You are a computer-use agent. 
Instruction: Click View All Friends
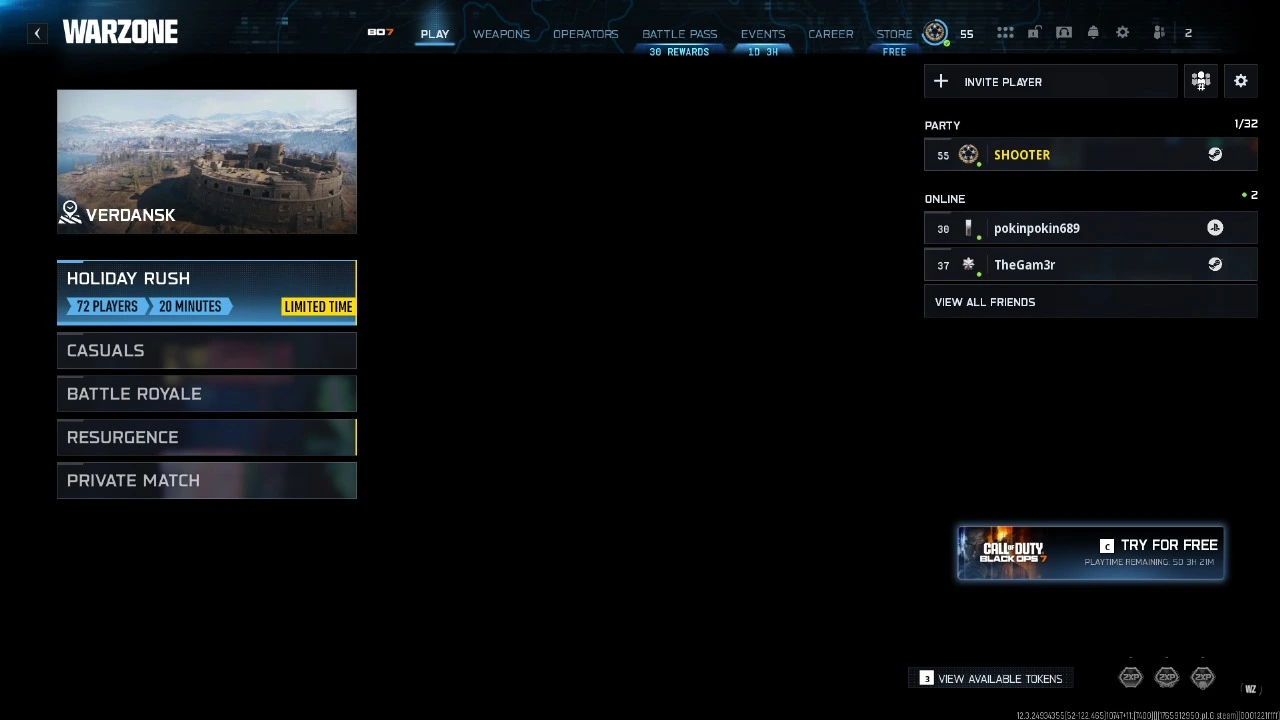[985, 302]
